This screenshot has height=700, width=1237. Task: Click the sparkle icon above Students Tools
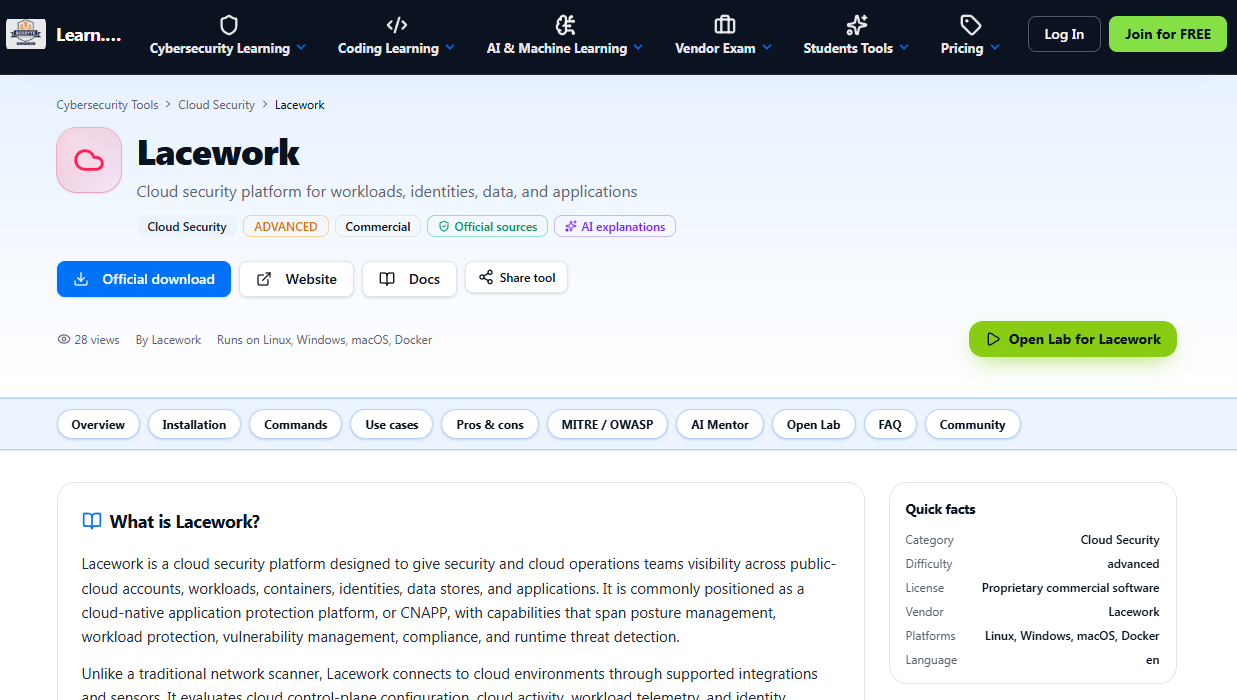[857, 24]
